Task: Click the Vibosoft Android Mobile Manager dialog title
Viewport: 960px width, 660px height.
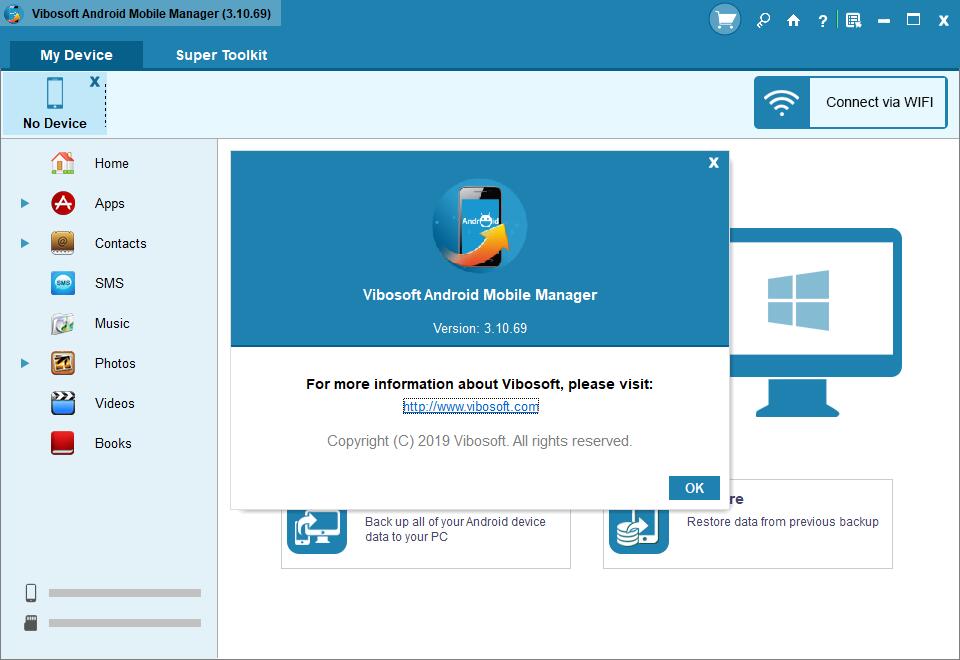Action: (x=480, y=294)
